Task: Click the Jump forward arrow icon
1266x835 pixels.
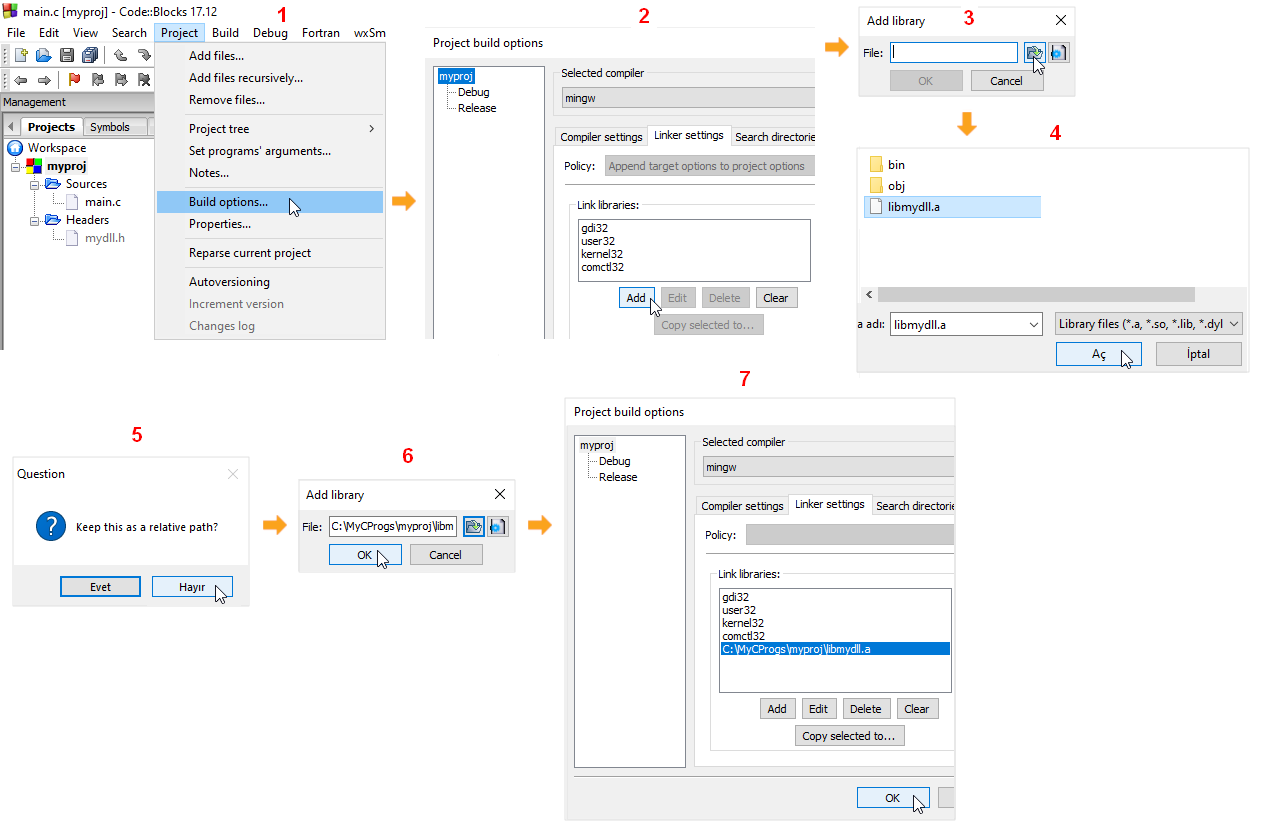Action: click(x=44, y=80)
